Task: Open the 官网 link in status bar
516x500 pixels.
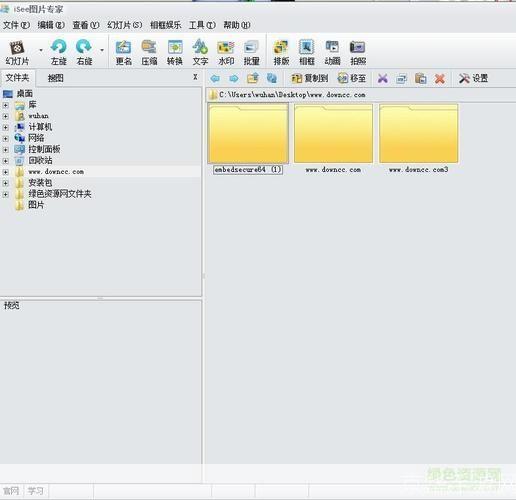Action: coord(11,491)
